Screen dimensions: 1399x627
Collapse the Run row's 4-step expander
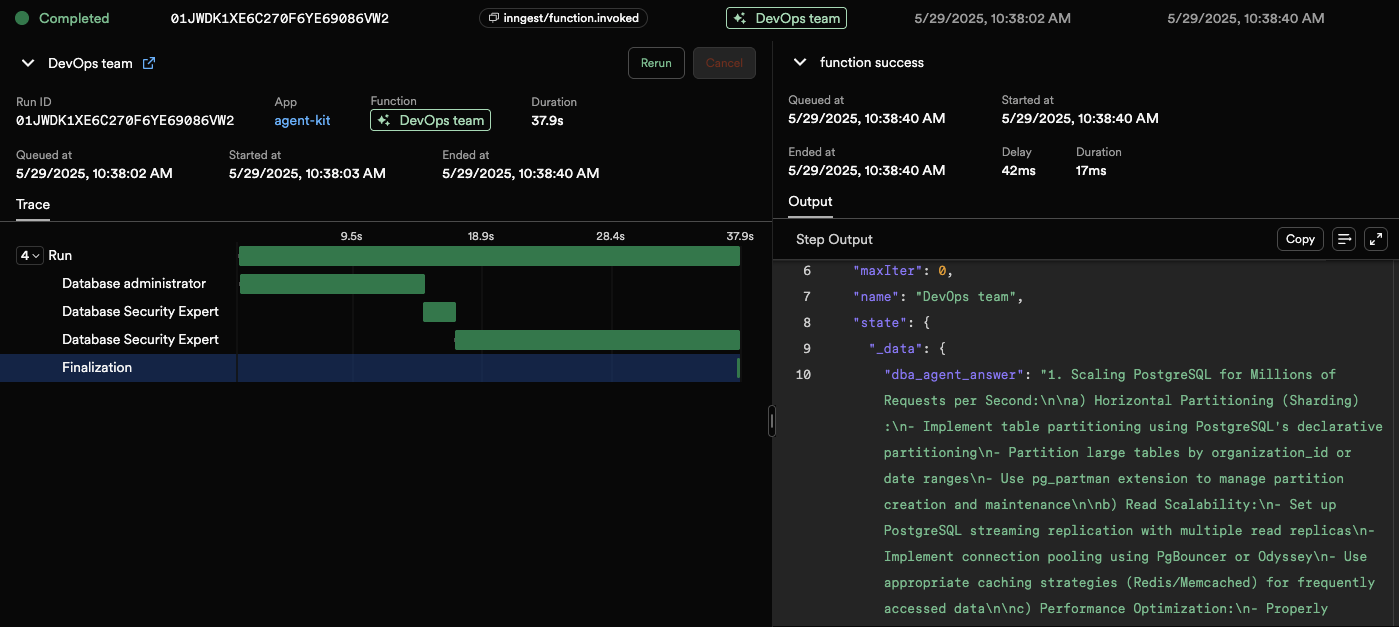(x=30, y=256)
